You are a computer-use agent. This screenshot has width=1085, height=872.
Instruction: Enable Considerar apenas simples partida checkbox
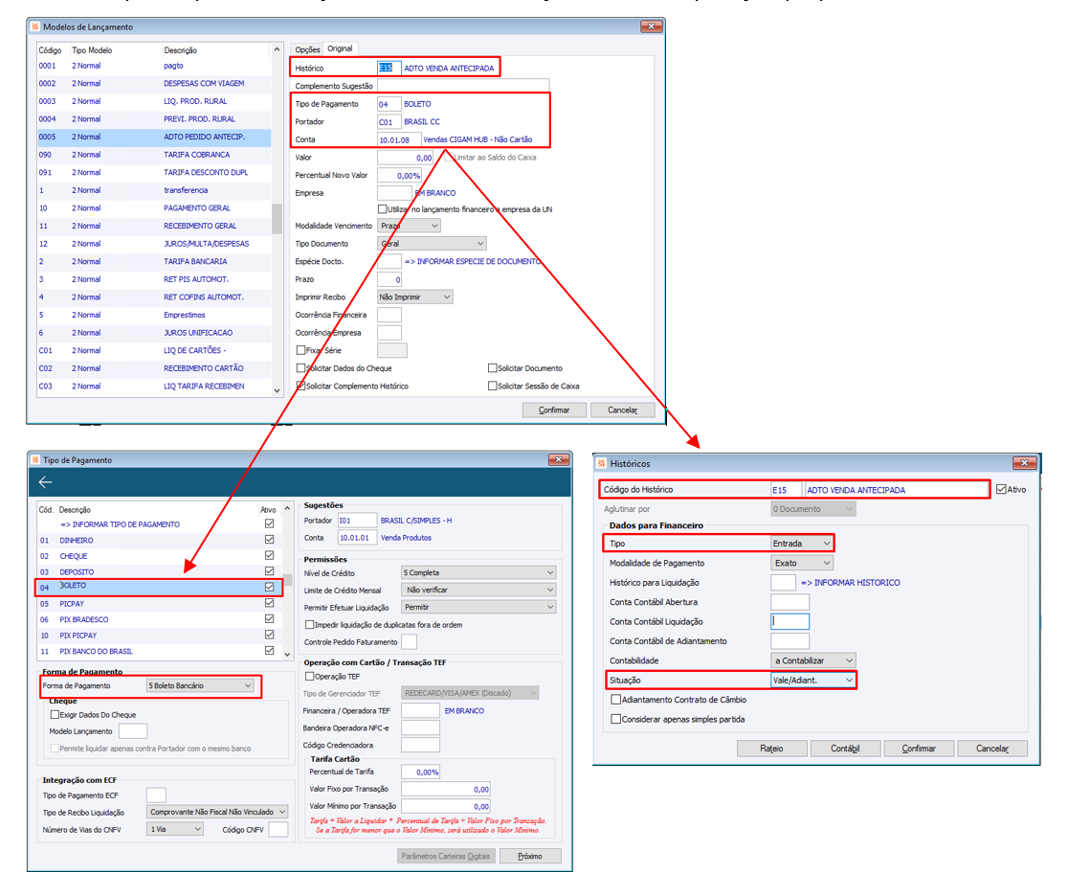[615, 719]
